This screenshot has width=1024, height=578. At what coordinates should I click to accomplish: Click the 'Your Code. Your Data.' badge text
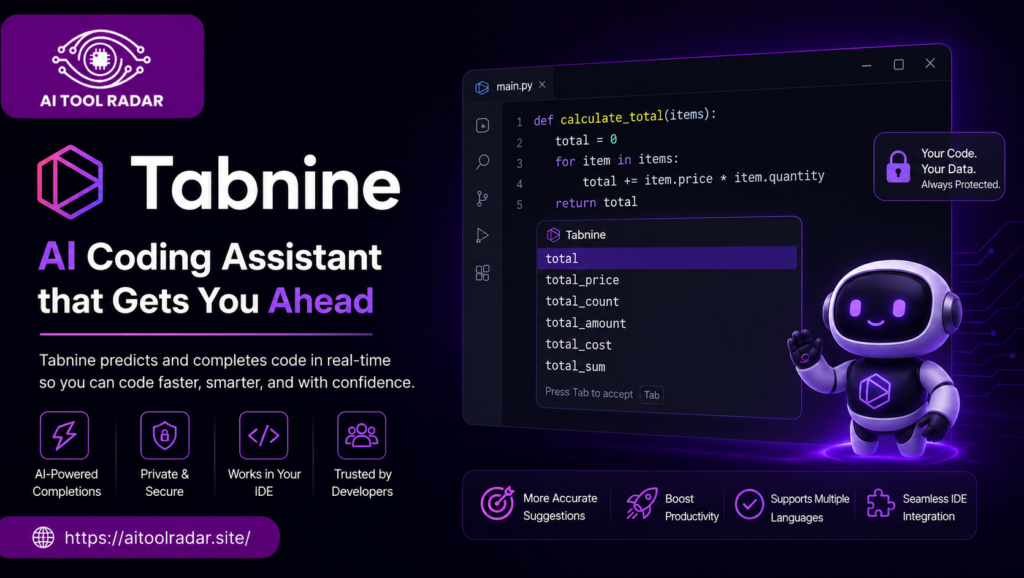click(x=949, y=161)
